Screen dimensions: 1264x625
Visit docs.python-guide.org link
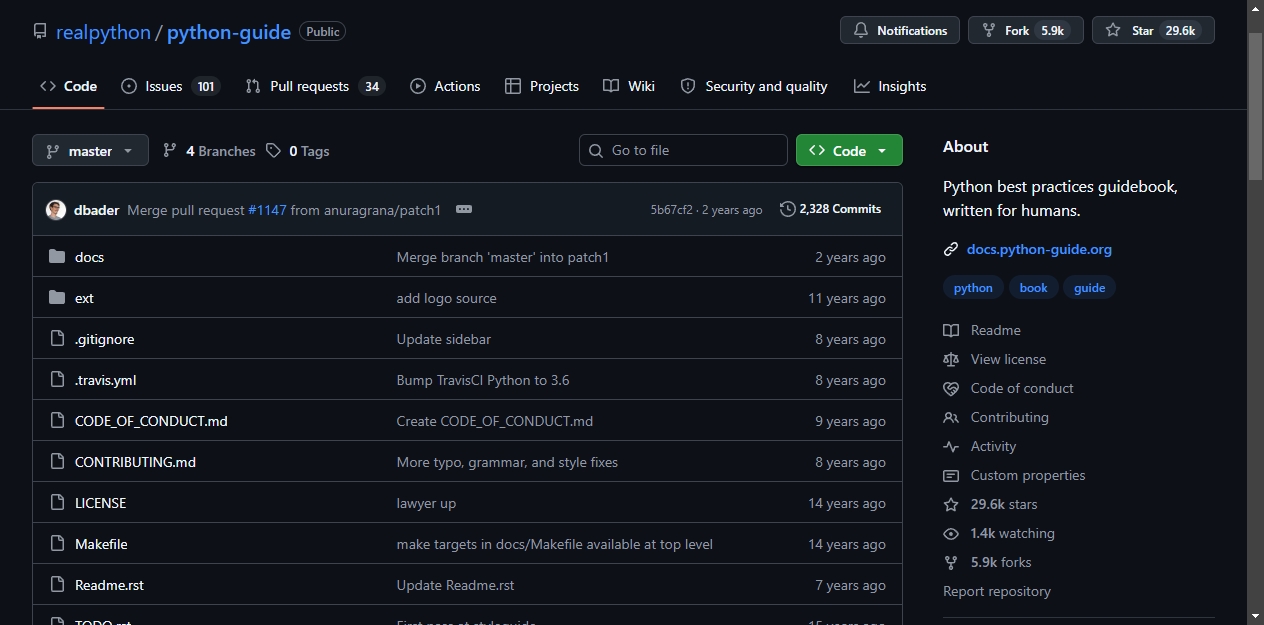(x=1039, y=249)
